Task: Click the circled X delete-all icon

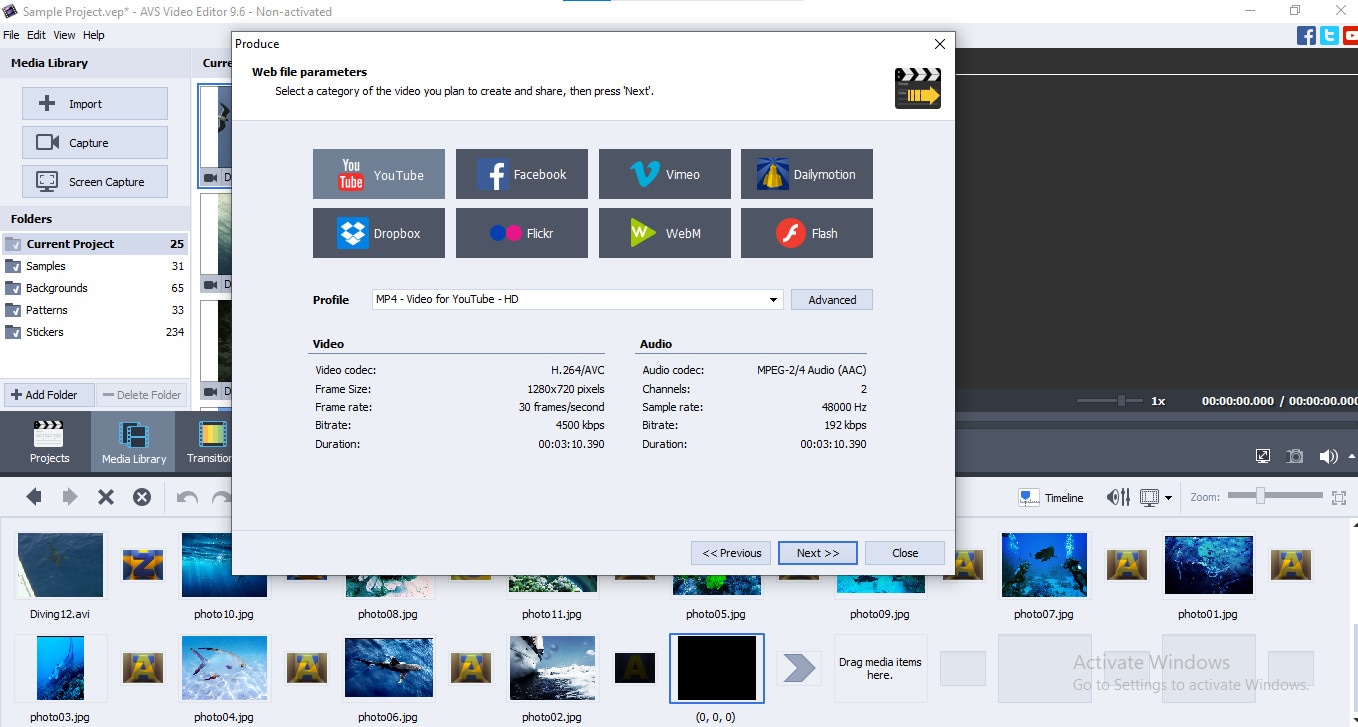Action: [x=142, y=497]
